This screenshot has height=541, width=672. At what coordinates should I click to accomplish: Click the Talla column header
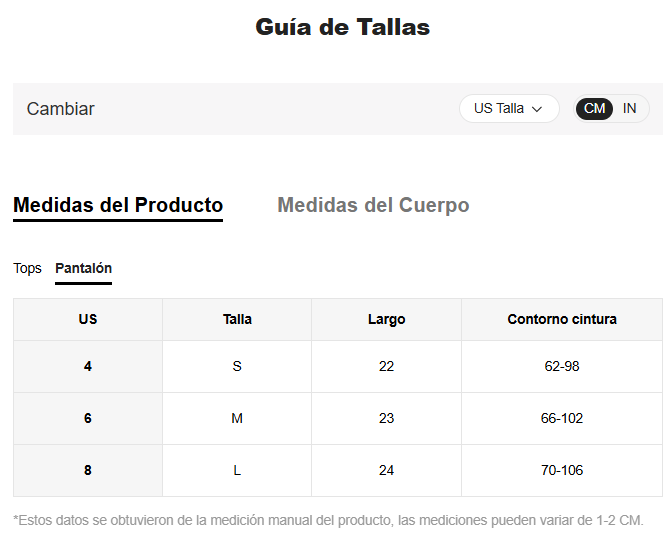[237, 320]
